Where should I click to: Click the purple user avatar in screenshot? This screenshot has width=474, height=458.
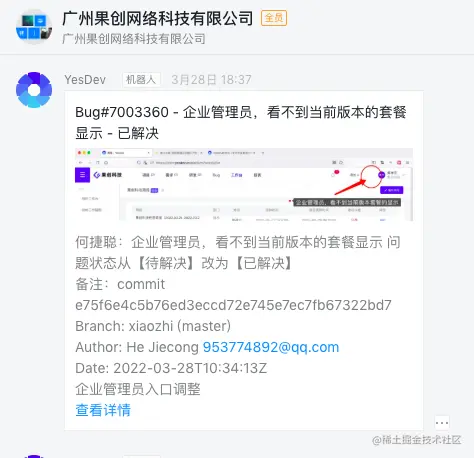[381, 174]
